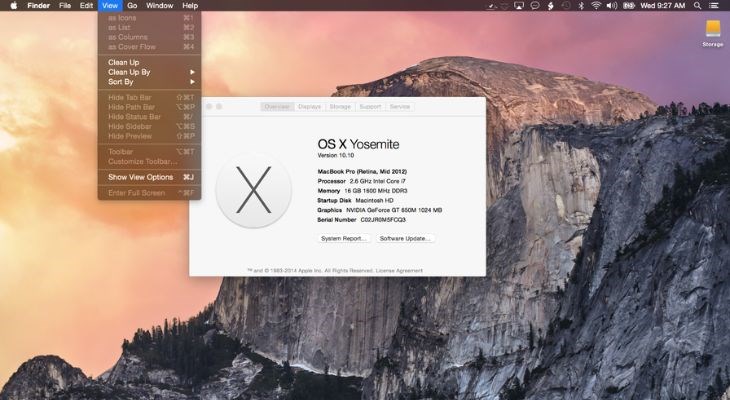The height and width of the screenshot is (400, 730).
Task: Switch to the Overview tab
Action: [277, 107]
